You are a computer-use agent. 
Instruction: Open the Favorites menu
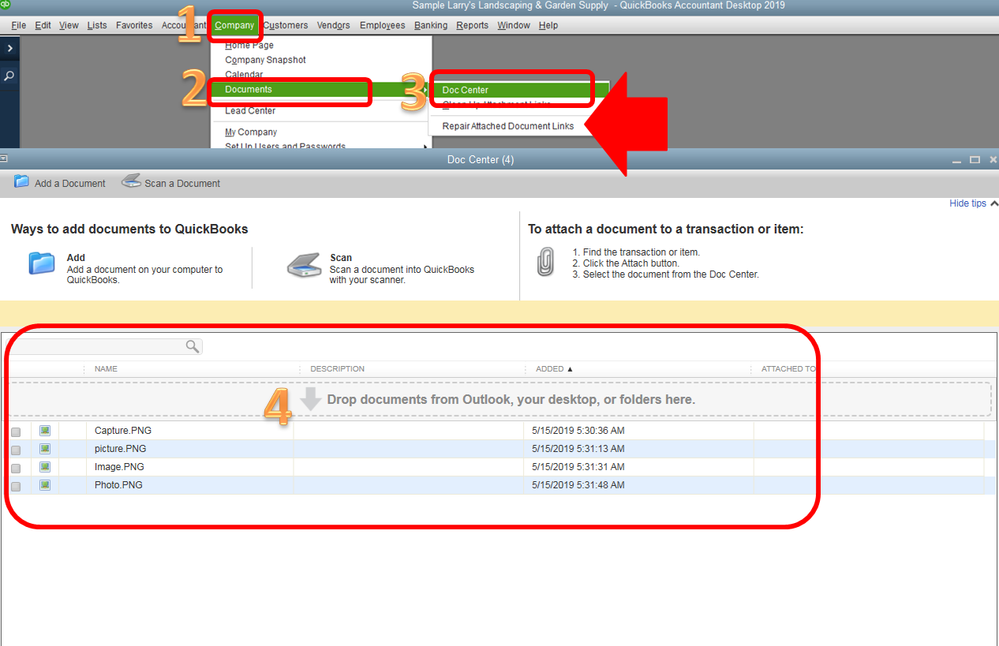(x=134, y=25)
